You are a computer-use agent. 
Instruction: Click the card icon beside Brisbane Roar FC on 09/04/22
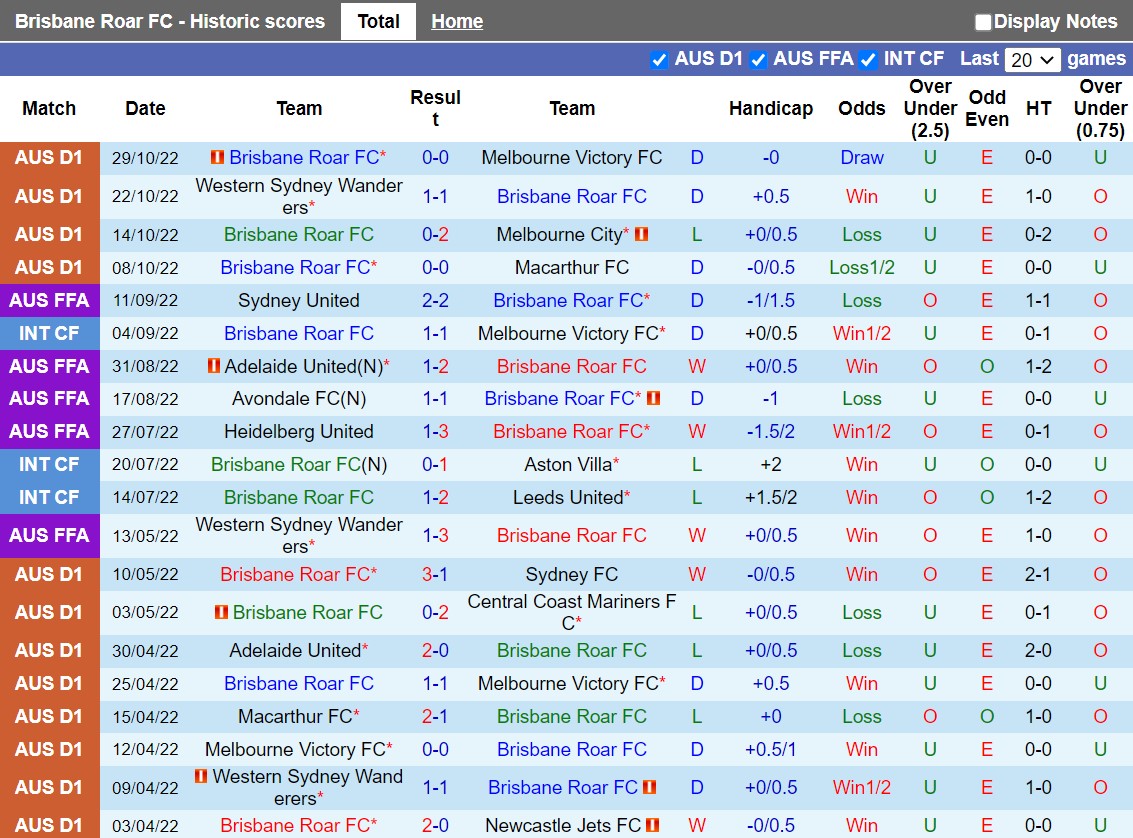648,788
